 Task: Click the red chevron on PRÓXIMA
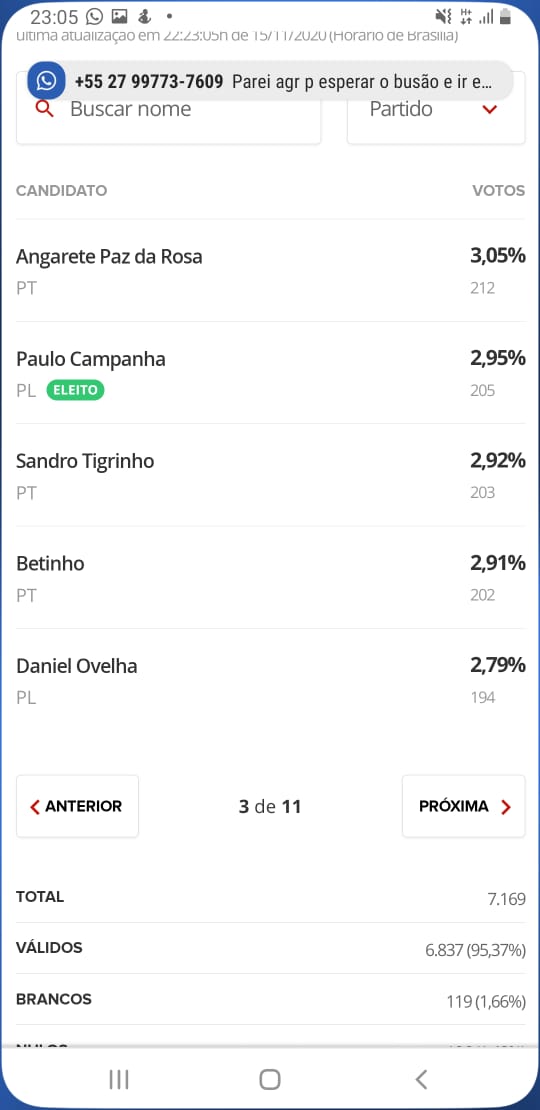(505, 807)
